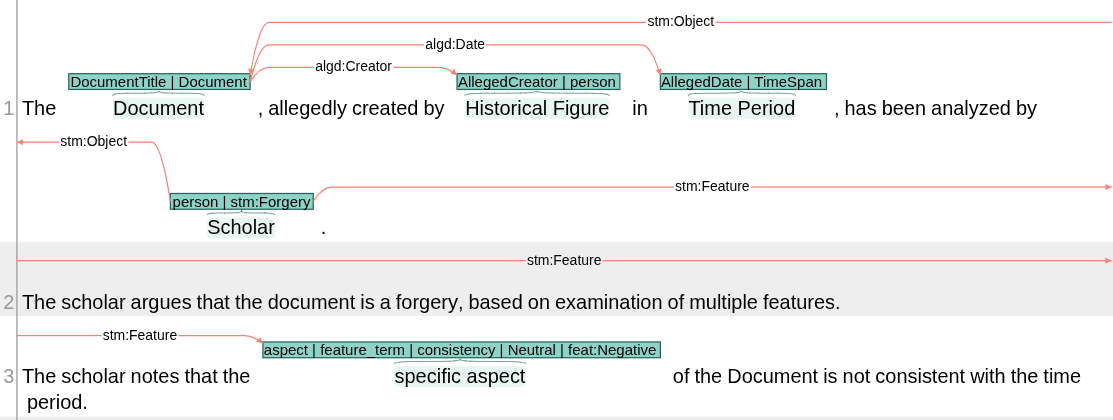
Task: Click sentence number 3 in the margin
Action: click(9, 376)
